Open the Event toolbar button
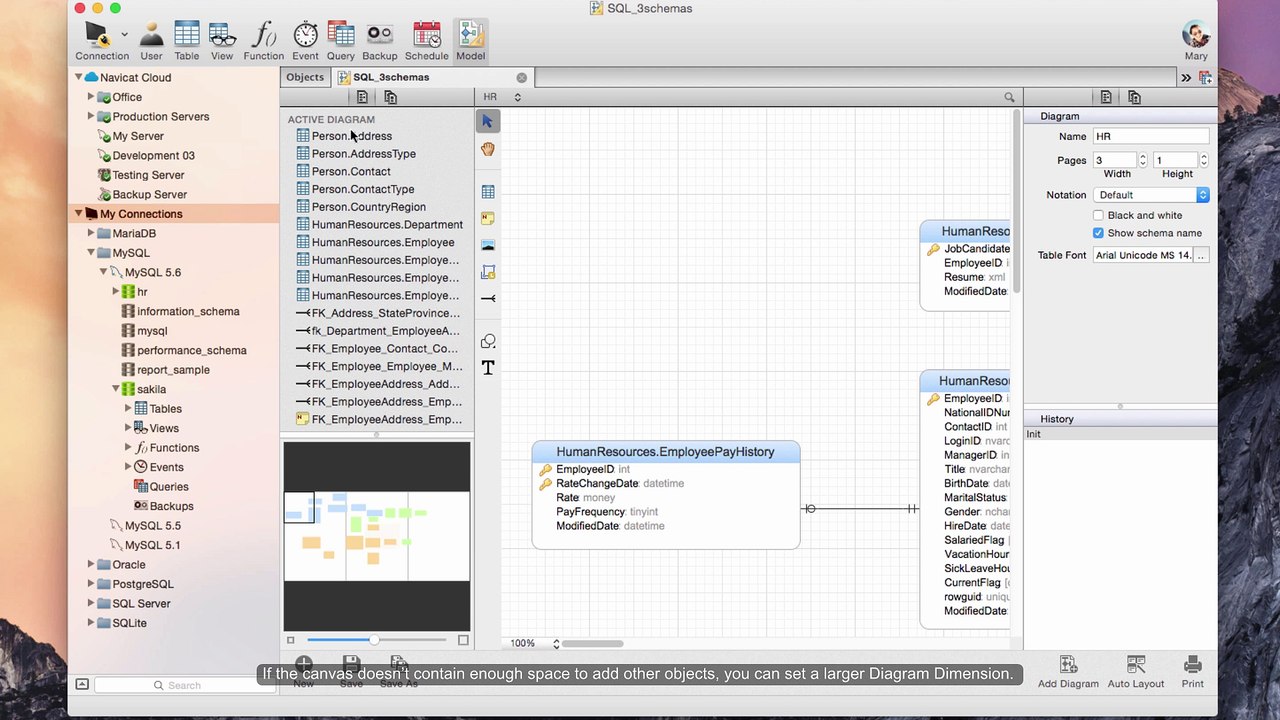Screen dimensions: 1280x720 (x=305, y=42)
